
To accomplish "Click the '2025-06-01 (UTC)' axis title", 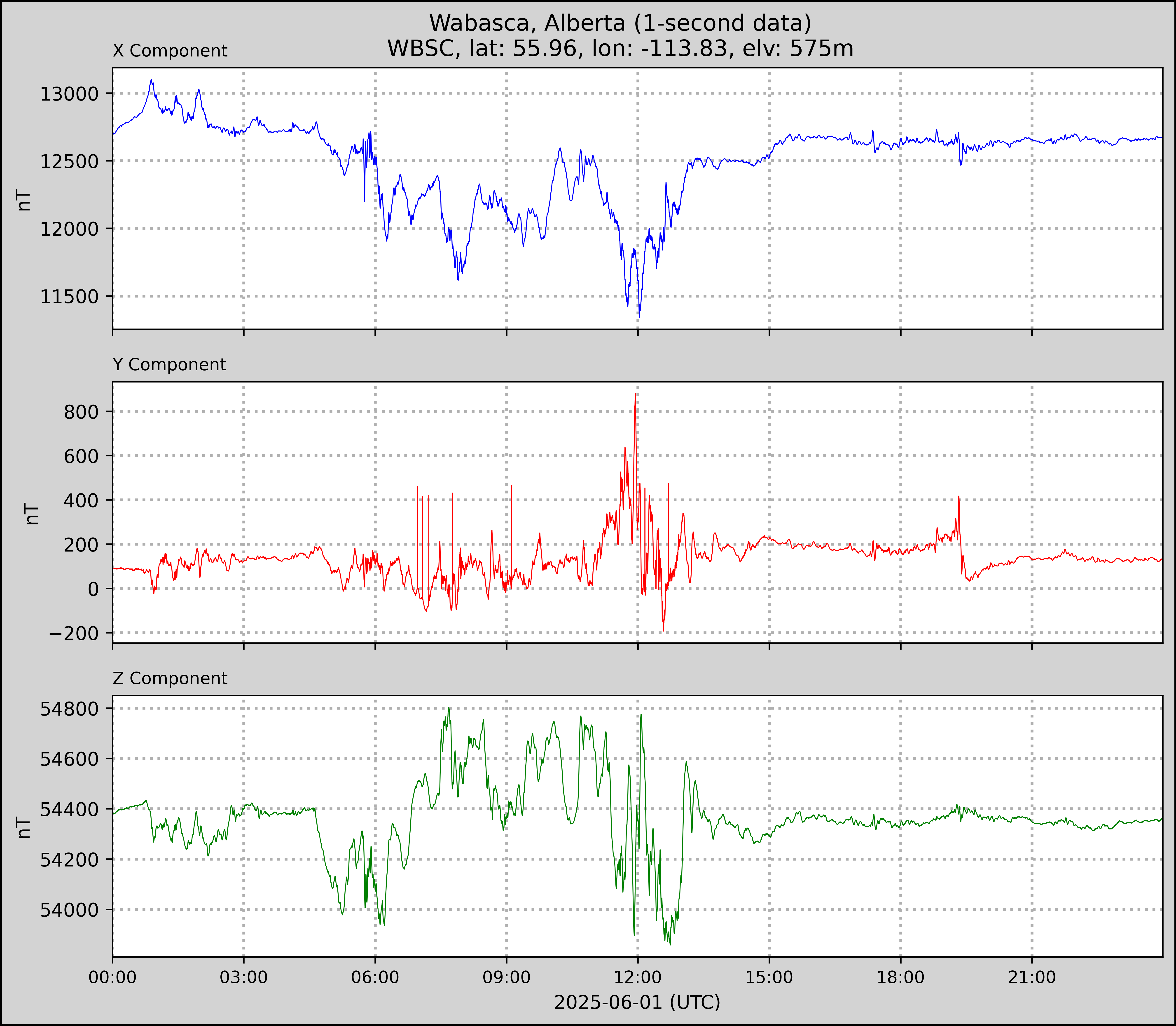I will click(638, 1003).
